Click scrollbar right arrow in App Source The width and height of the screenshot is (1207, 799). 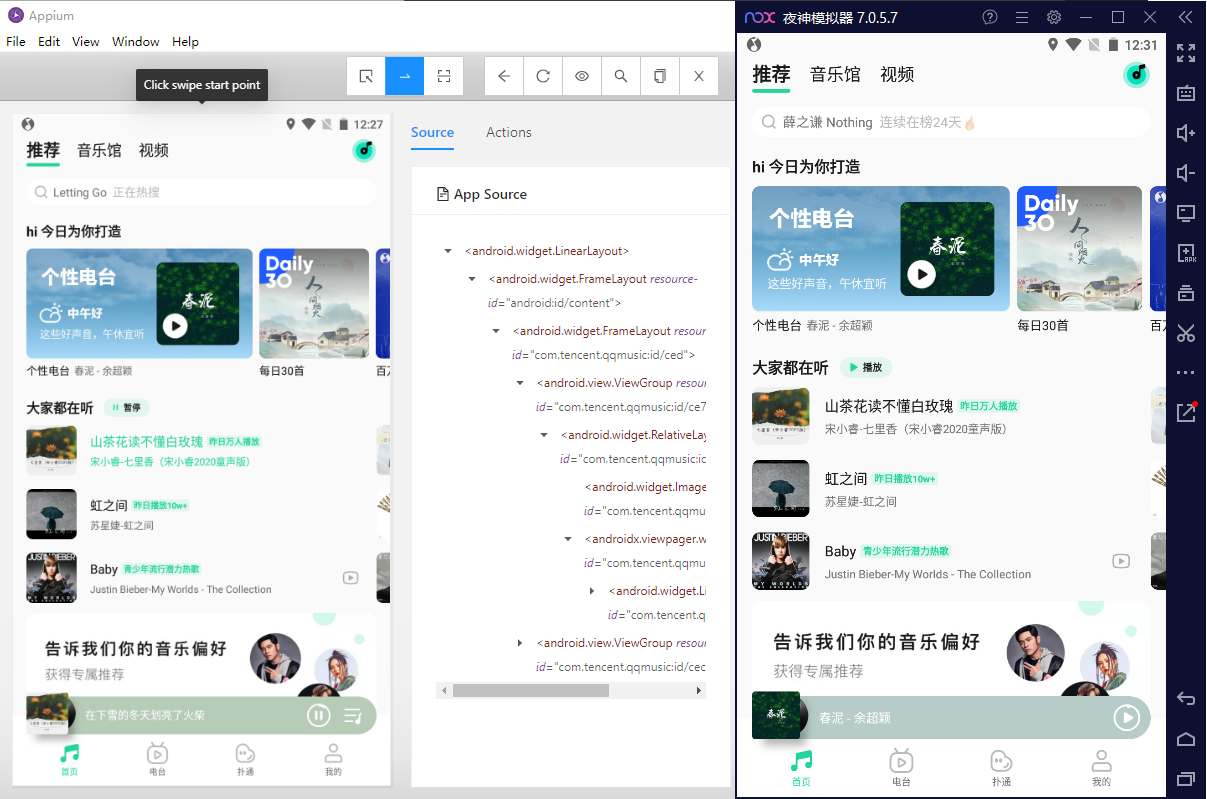[699, 691]
